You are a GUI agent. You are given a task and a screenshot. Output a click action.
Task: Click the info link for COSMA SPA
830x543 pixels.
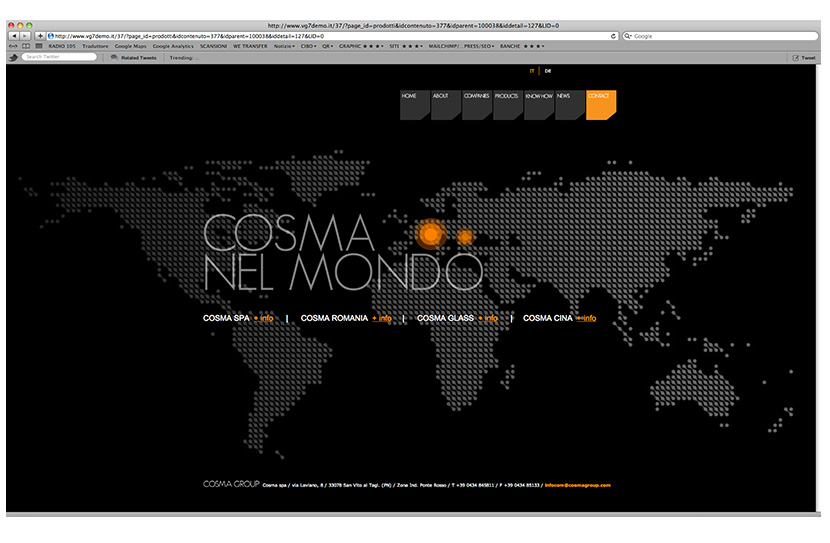tap(264, 318)
